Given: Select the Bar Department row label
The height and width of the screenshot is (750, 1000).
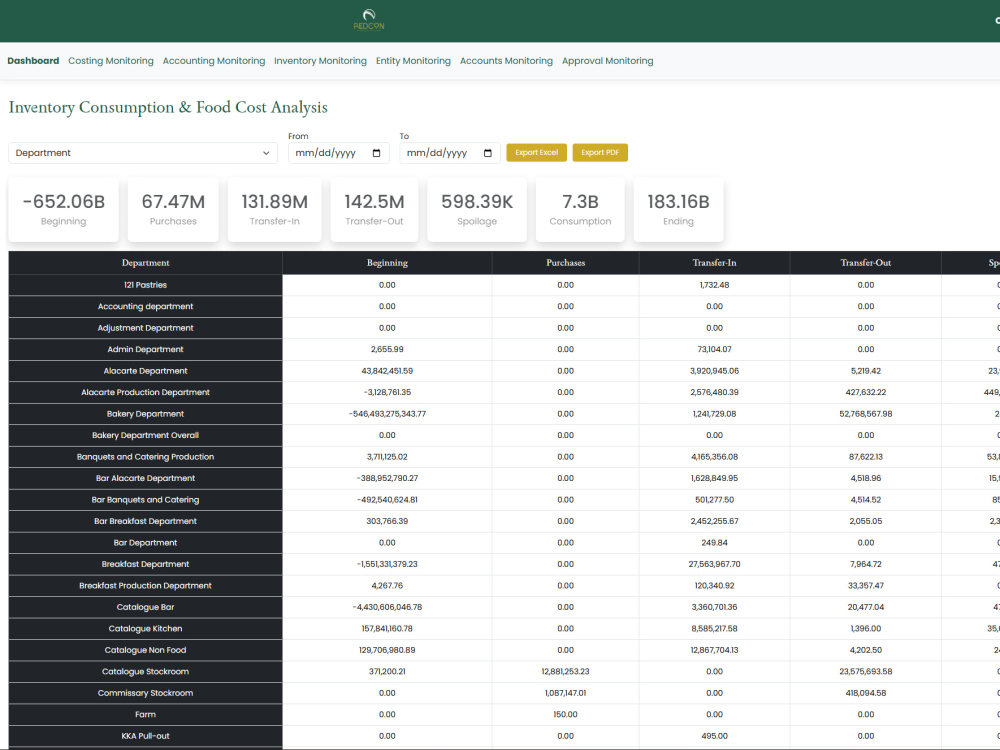Looking at the screenshot, I should coord(145,543).
